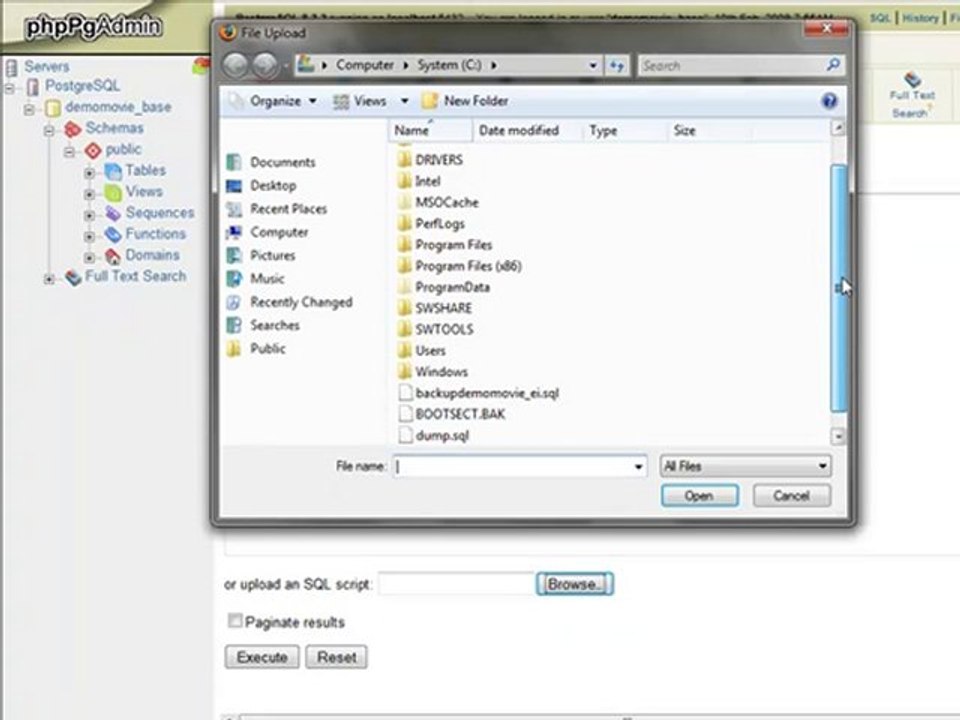Collapse the demomovie_base tree node
The height and width of the screenshot is (720, 960).
[x=29, y=110]
